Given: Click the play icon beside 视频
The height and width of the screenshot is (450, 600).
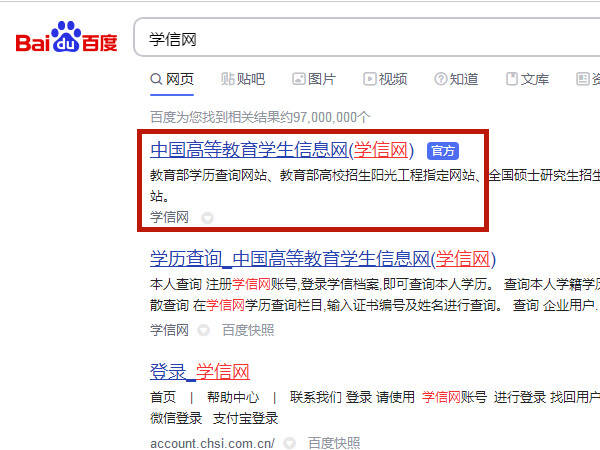Looking at the screenshot, I should [370, 79].
